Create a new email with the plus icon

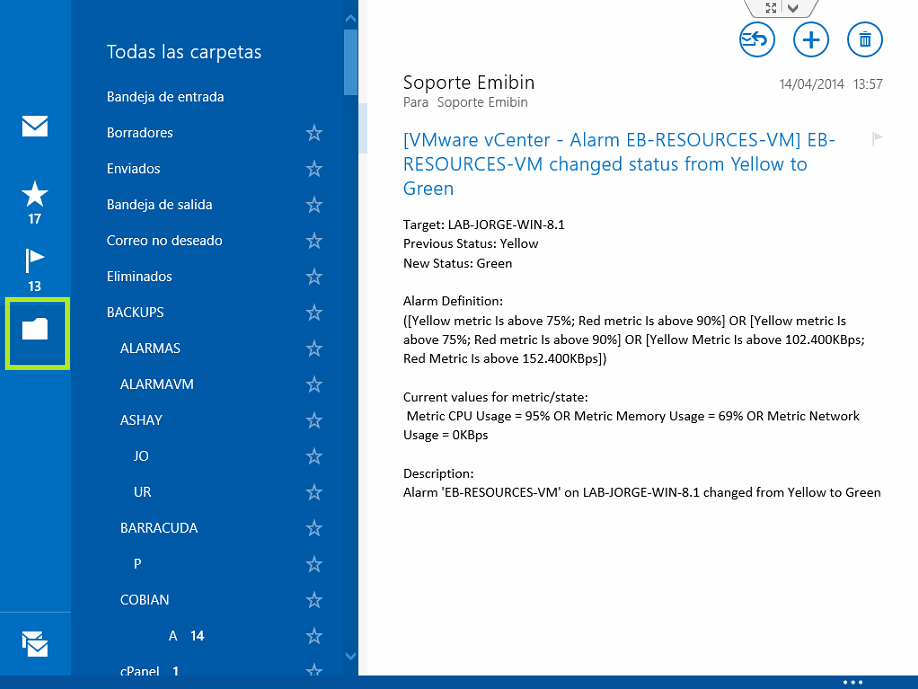[810, 40]
